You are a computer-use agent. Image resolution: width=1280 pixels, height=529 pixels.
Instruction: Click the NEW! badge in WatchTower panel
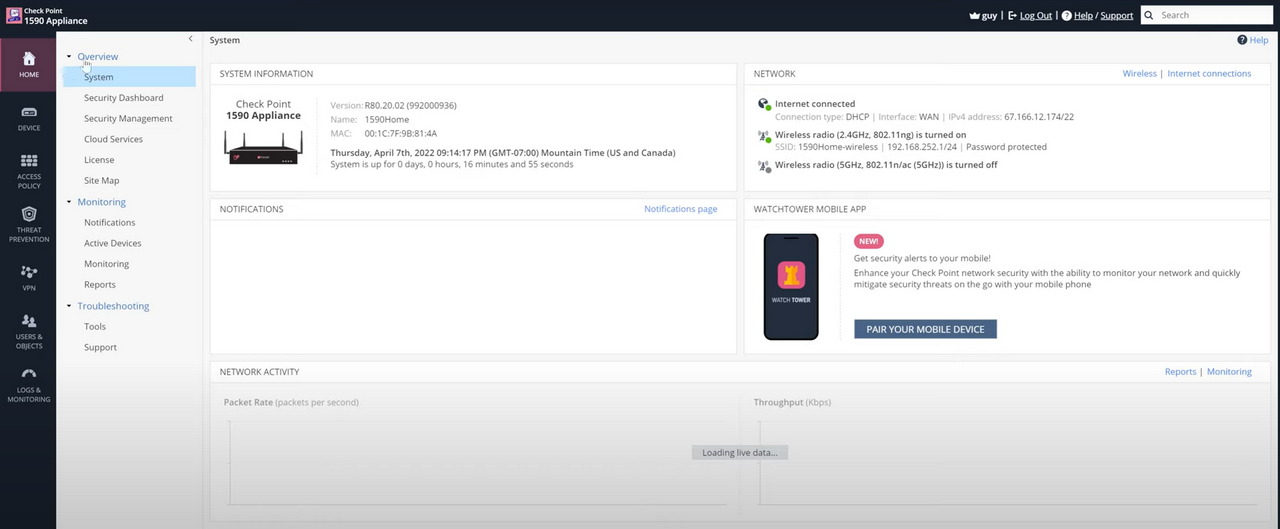point(869,241)
